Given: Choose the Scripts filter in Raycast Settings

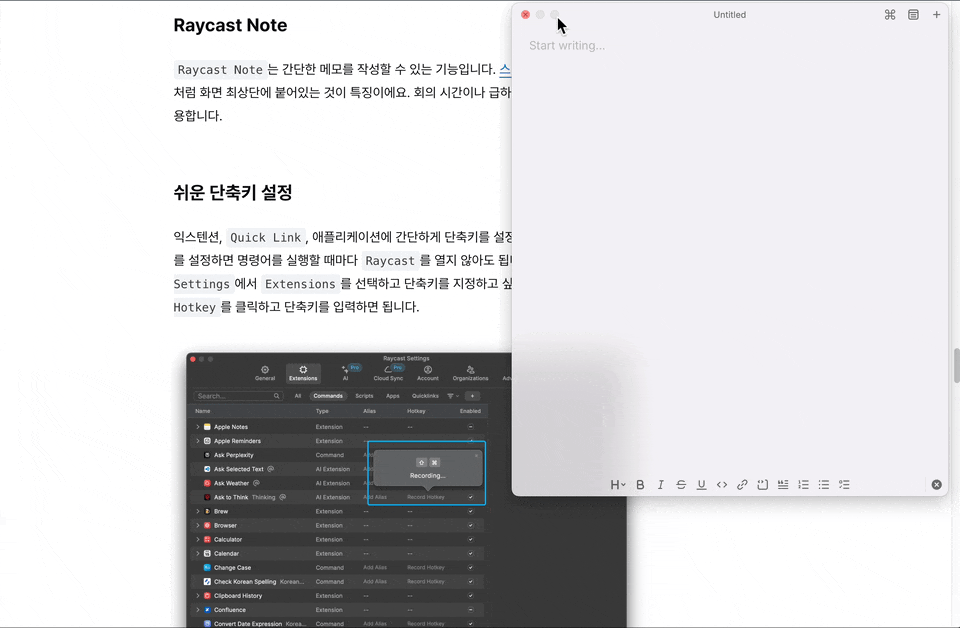Looking at the screenshot, I should 364,396.
